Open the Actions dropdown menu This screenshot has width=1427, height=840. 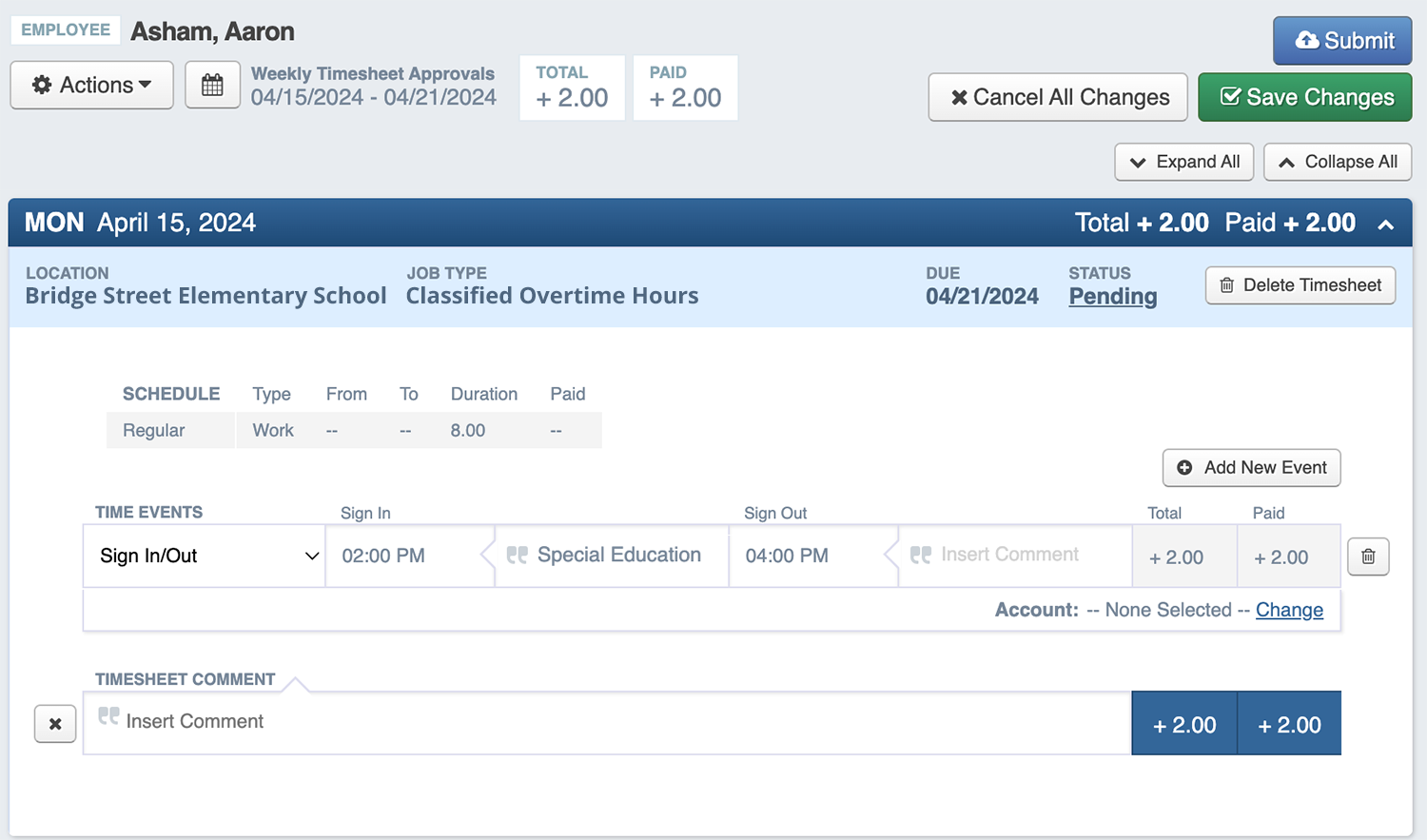coord(91,85)
